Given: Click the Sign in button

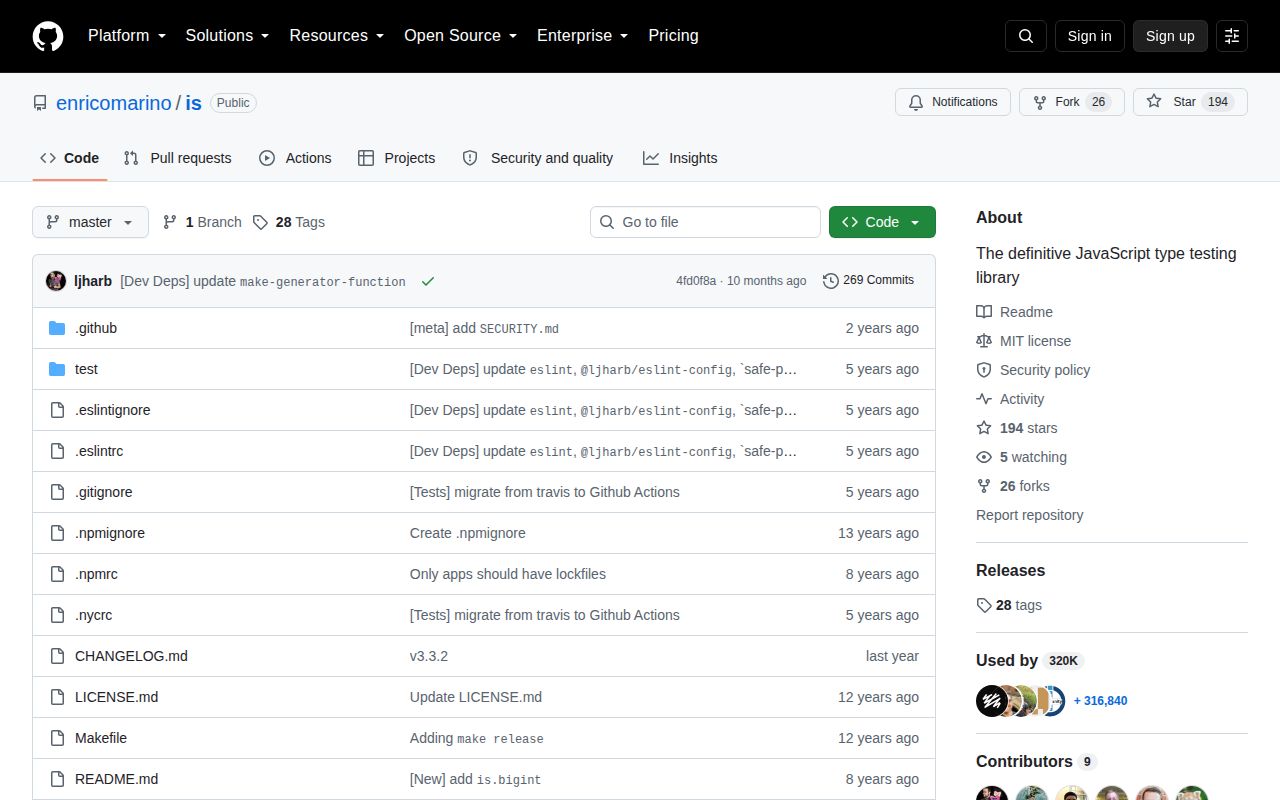Looking at the screenshot, I should pos(1089,36).
